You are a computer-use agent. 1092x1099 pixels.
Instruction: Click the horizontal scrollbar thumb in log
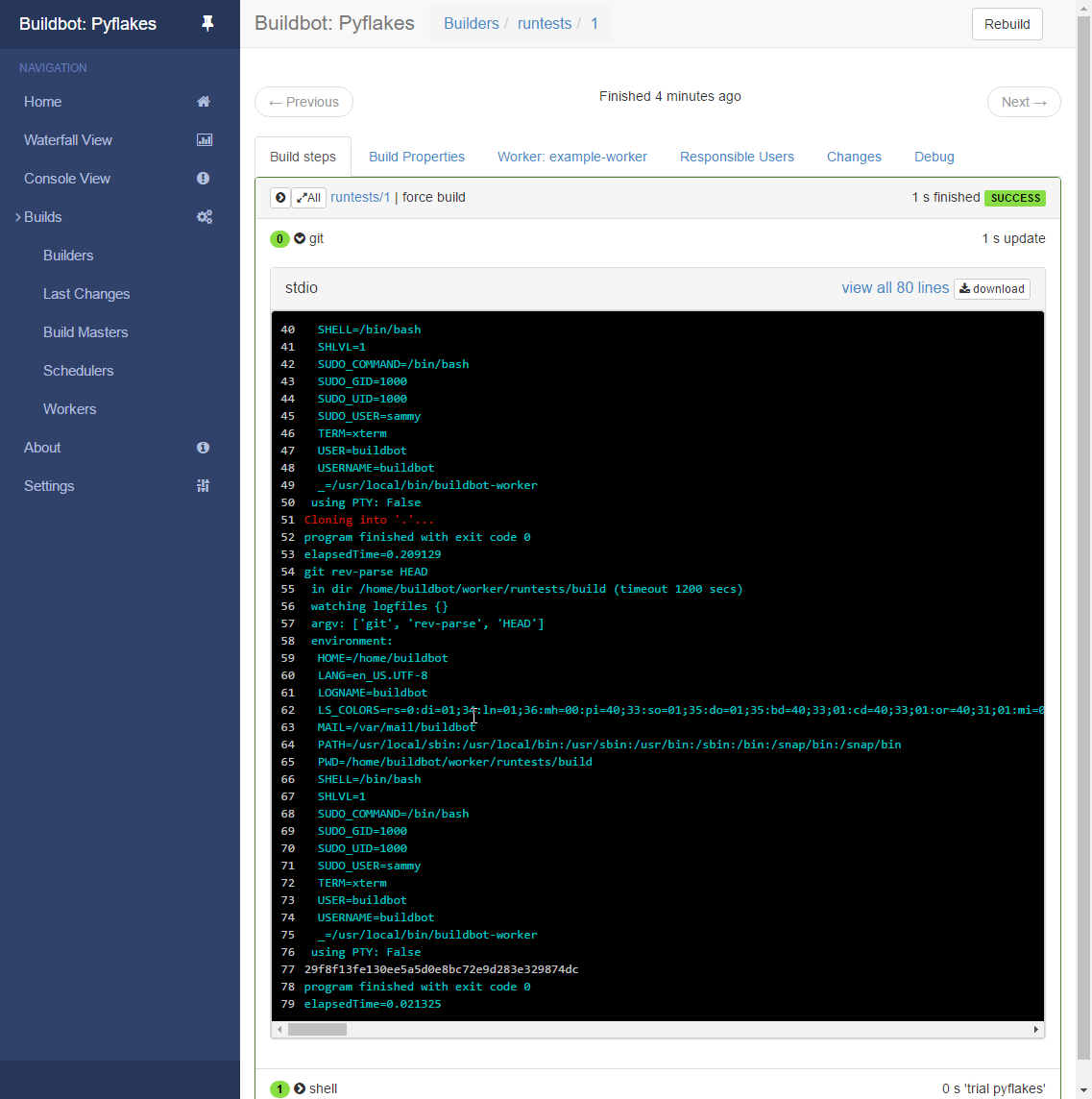coord(318,1030)
